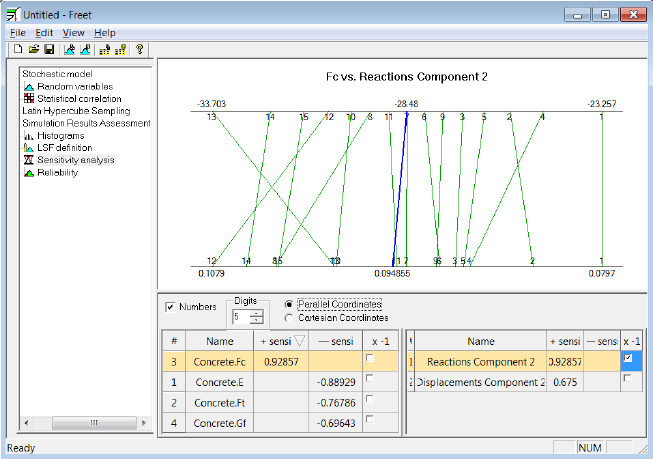Click the New file toolbar icon
653x459 pixels.
(x=17, y=50)
